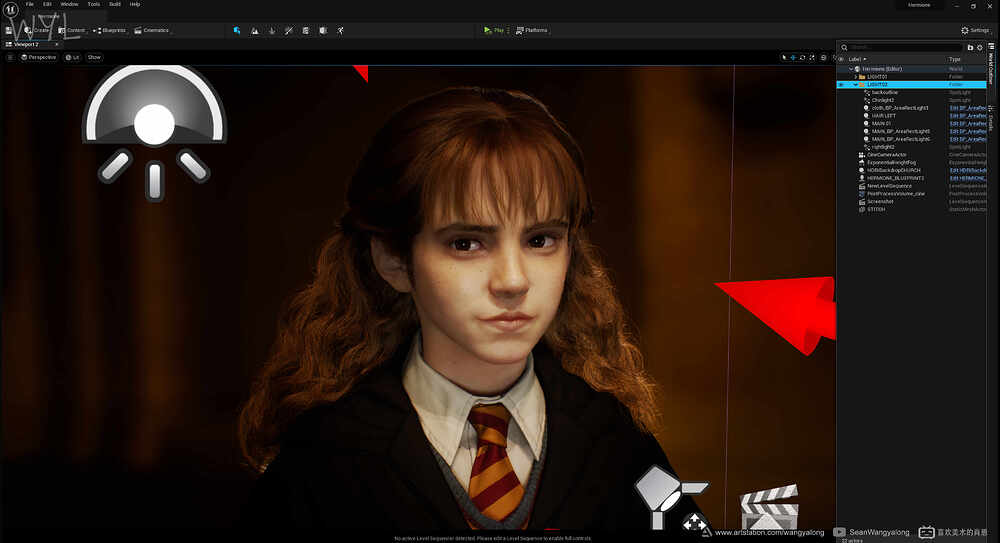Choose the viewport select cursor tool

[x=784, y=57]
